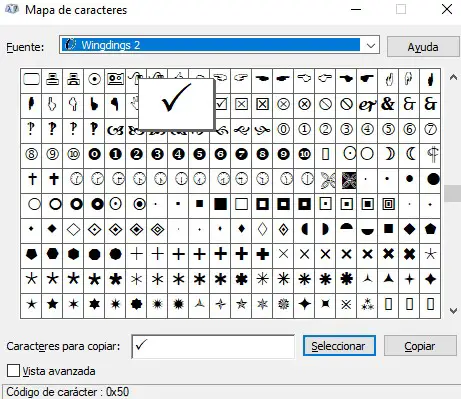The height and width of the screenshot is (399, 461).
Task: Click the scrollbar up arrow
Action: (453, 78)
